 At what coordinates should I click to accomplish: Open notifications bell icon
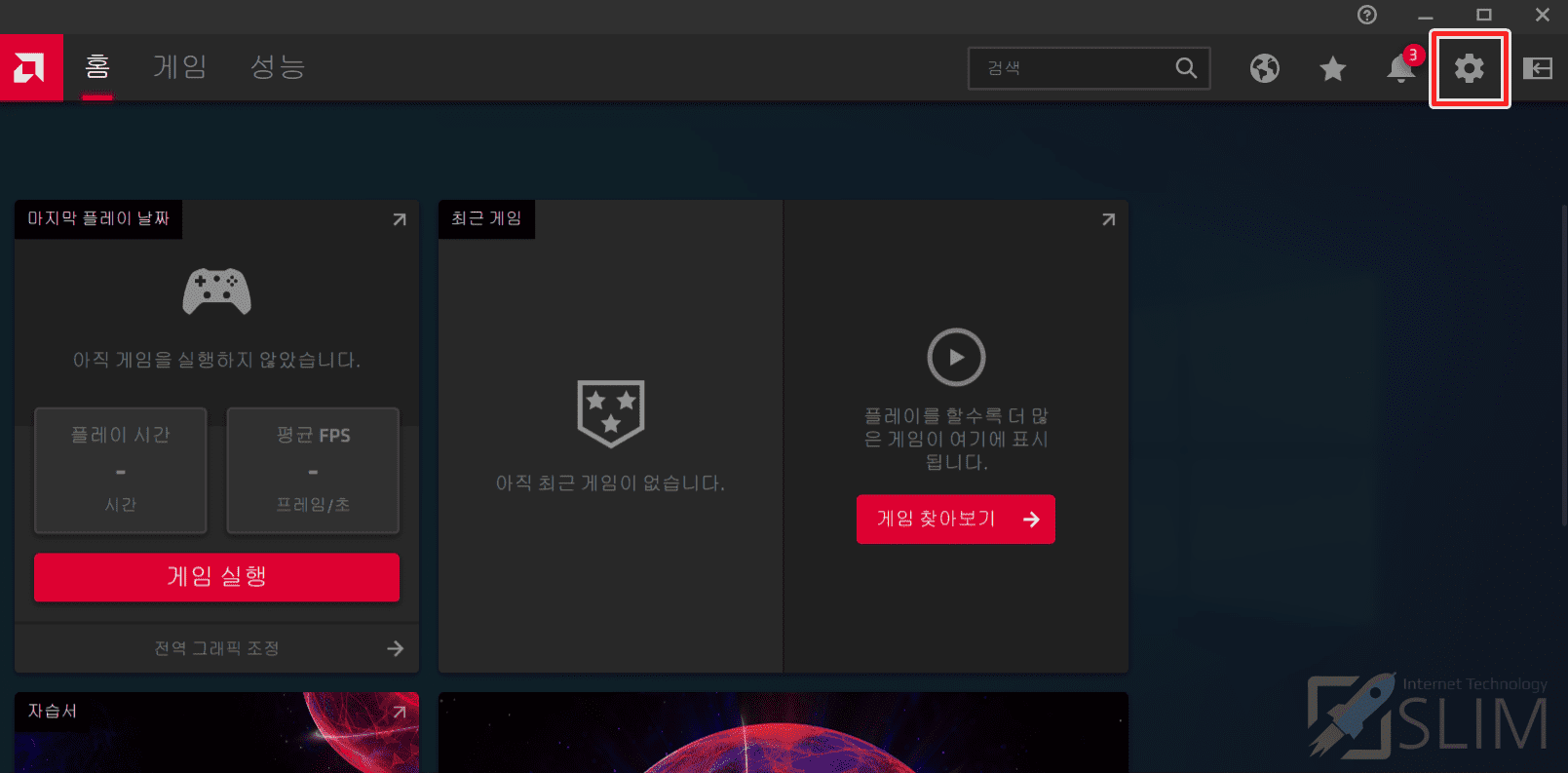click(x=1401, y=68)
